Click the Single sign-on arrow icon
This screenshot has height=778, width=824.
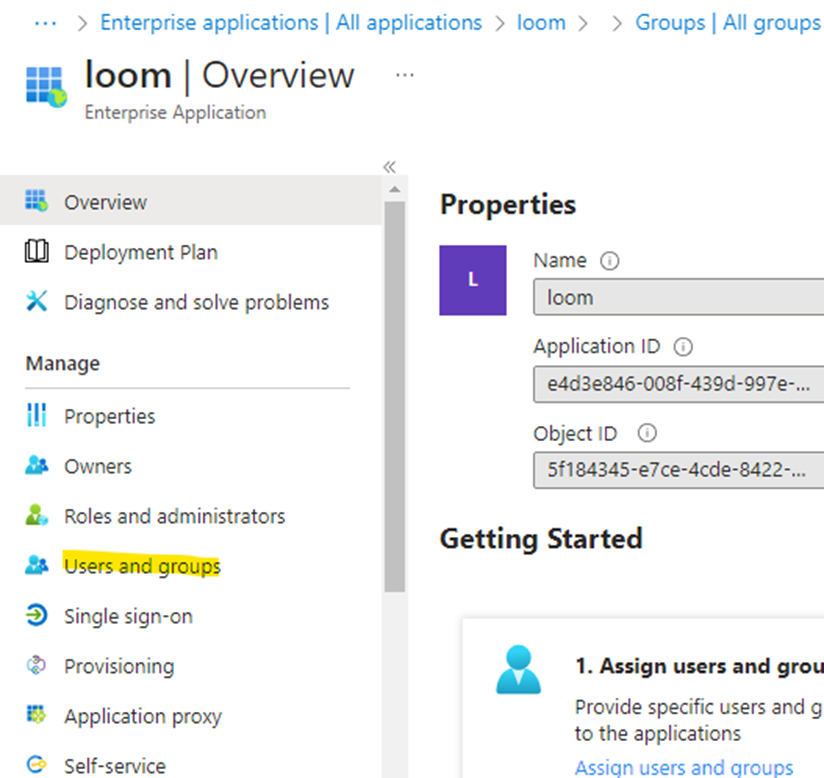click(x=36, y=615)
